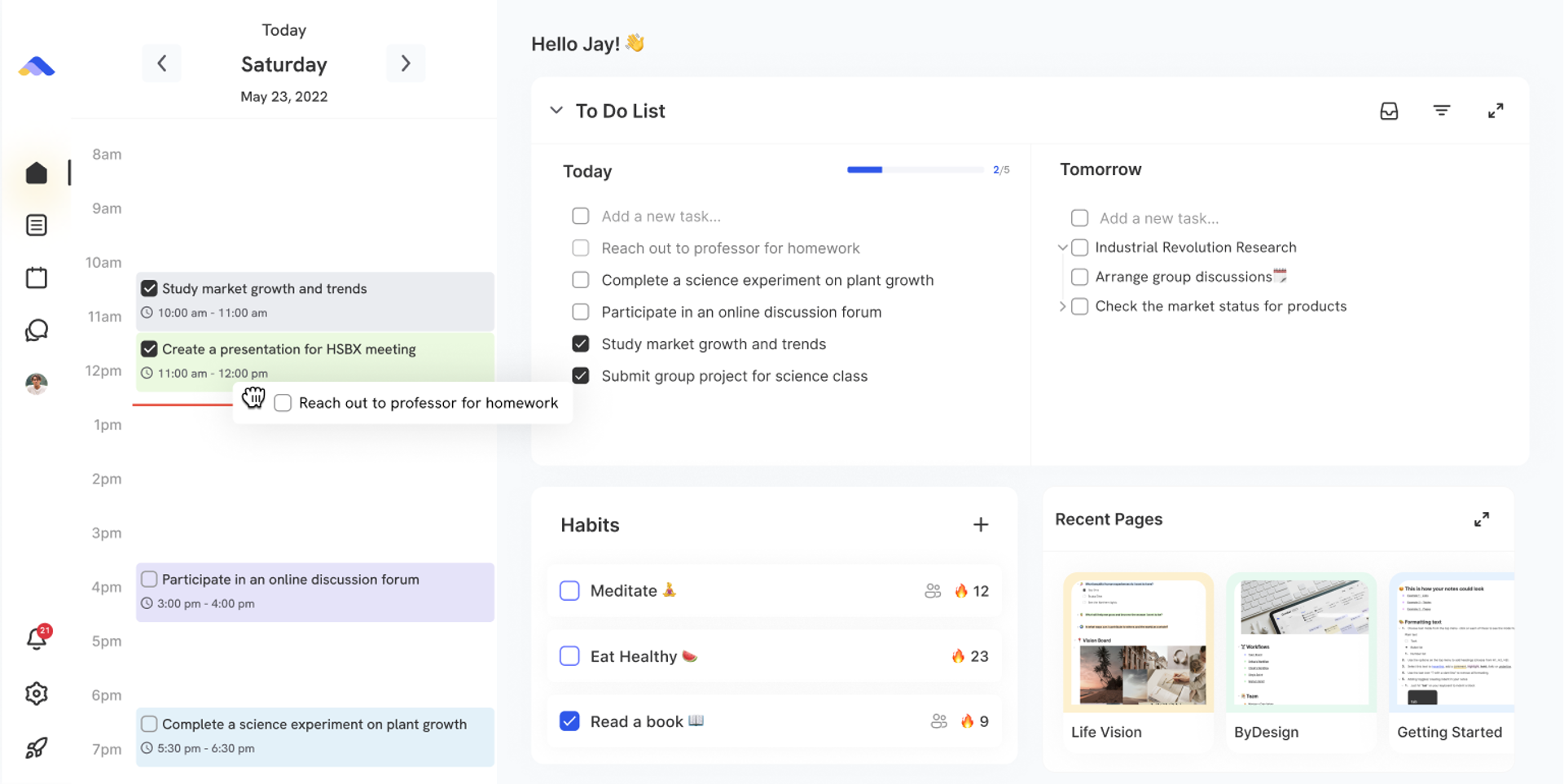The width and height of the screenshot is (1564, 784).
Task: Collapse the To Do List section
Action: tap(556, 111)
